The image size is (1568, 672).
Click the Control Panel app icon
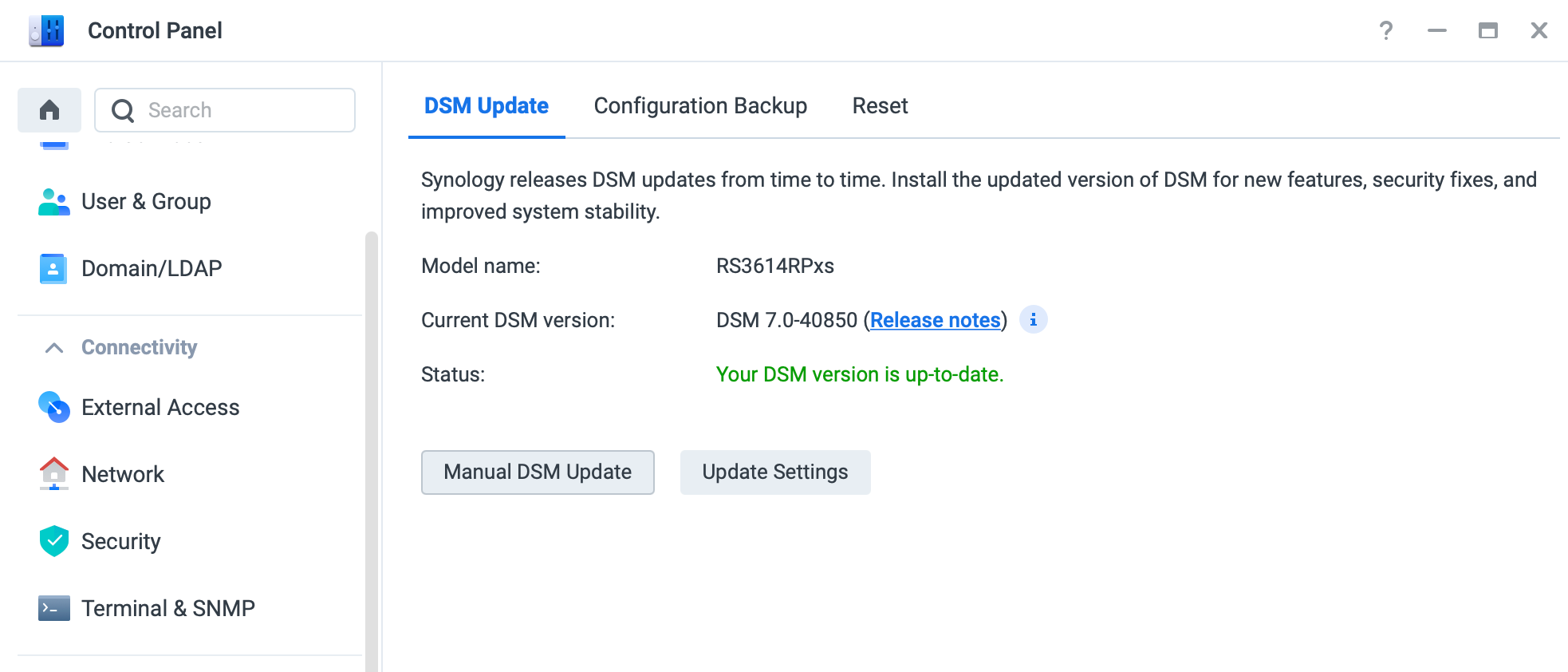[46, 30]
